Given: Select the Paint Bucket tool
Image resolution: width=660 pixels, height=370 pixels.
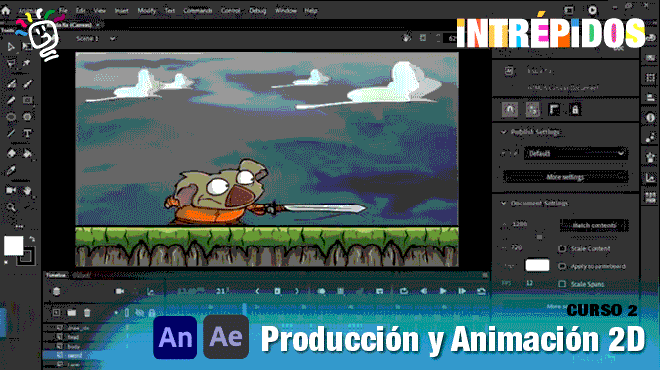Looking at the screenshot, I should pyautogui.click(x=27, y=153).
